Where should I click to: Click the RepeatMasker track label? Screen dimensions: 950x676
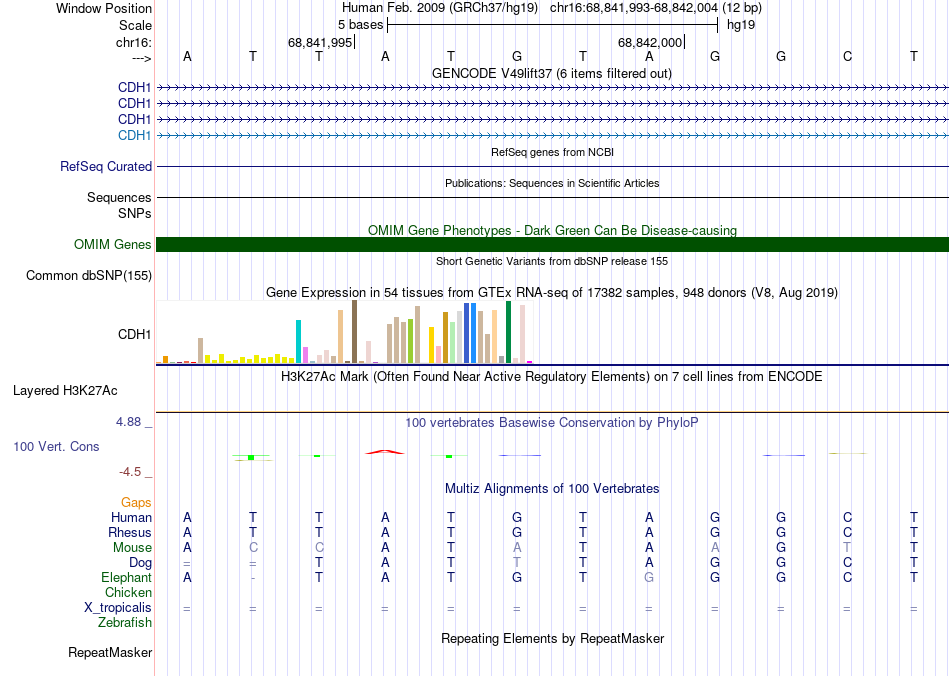110,653
